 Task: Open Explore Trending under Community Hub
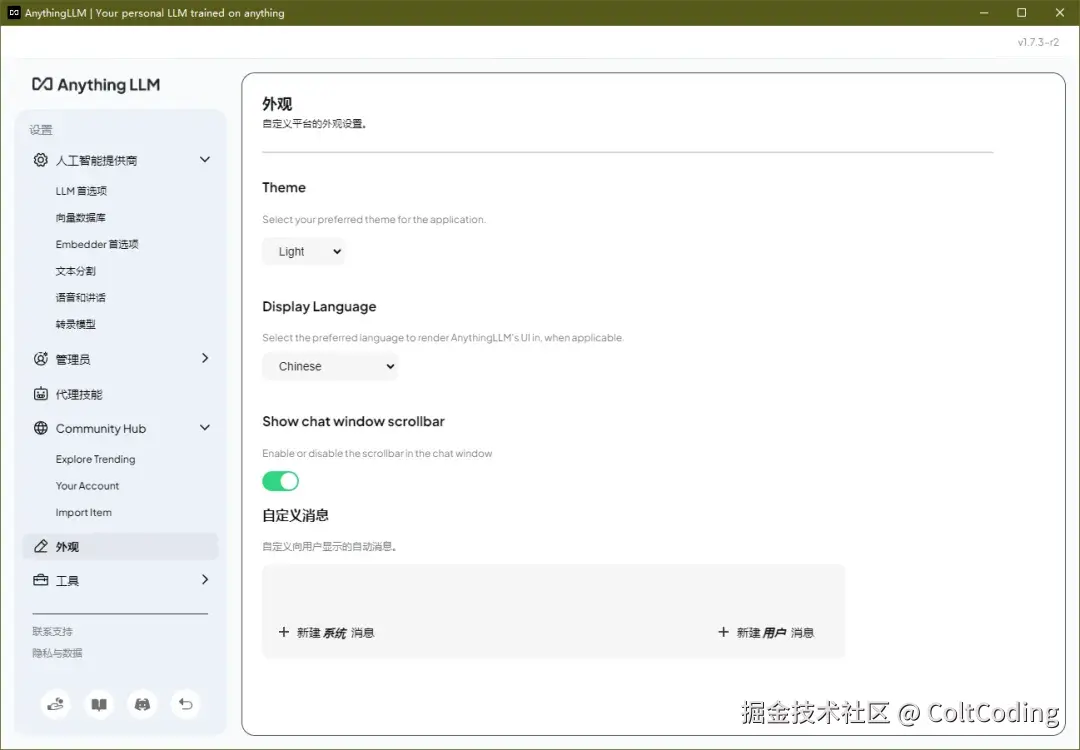[x=95, y=459]
